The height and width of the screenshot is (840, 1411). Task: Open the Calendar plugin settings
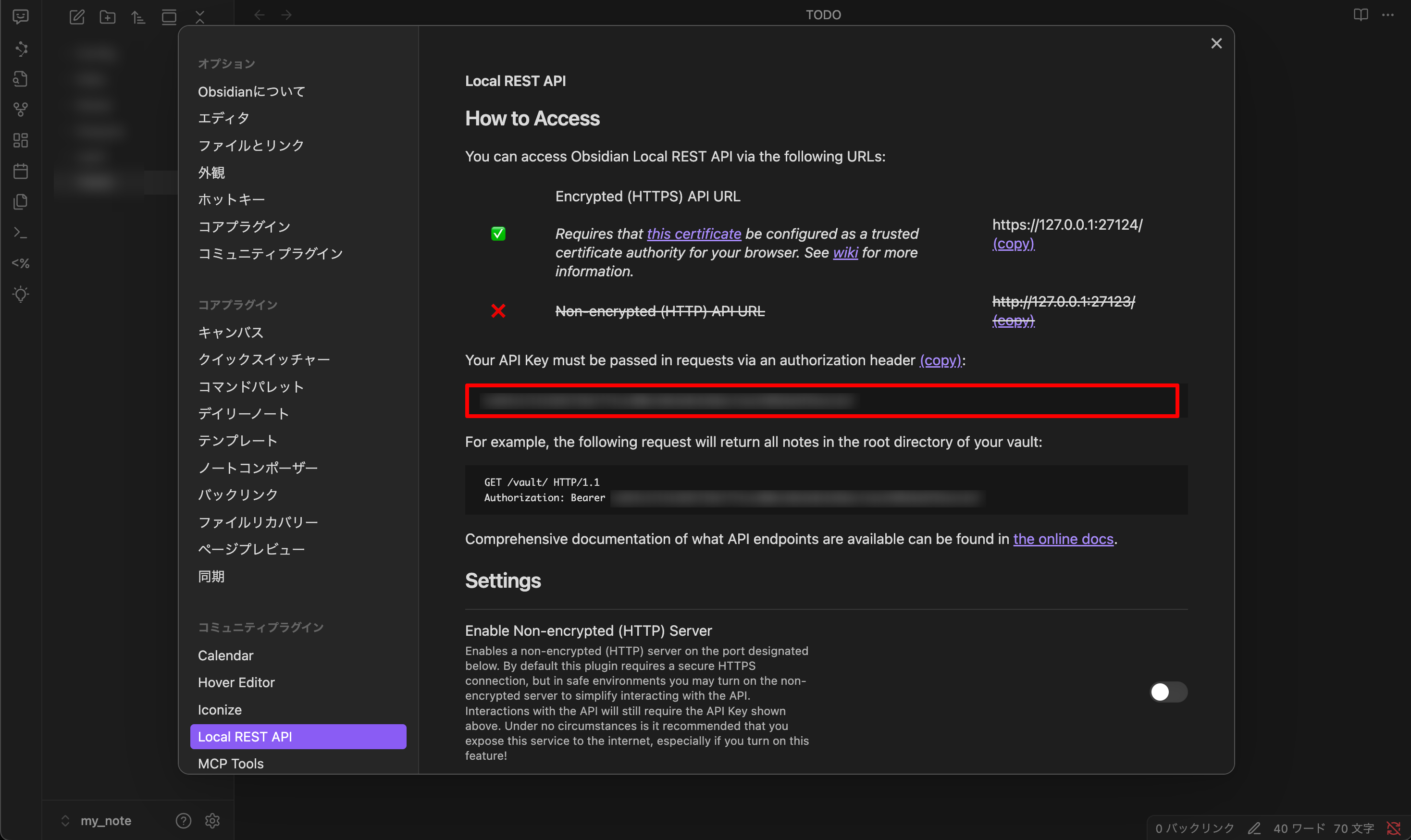225,655
